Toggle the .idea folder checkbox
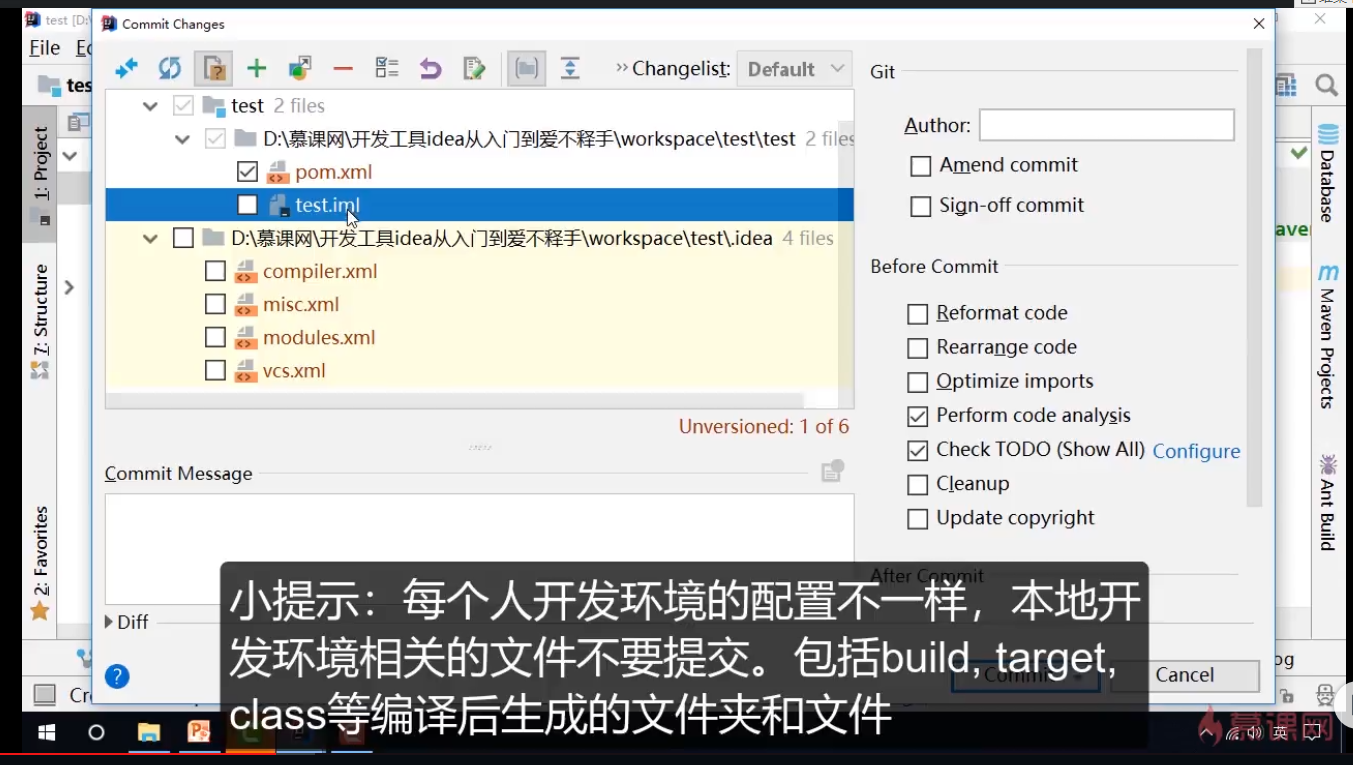Viewport: 1353px width, 765px height. coord(183,238)
